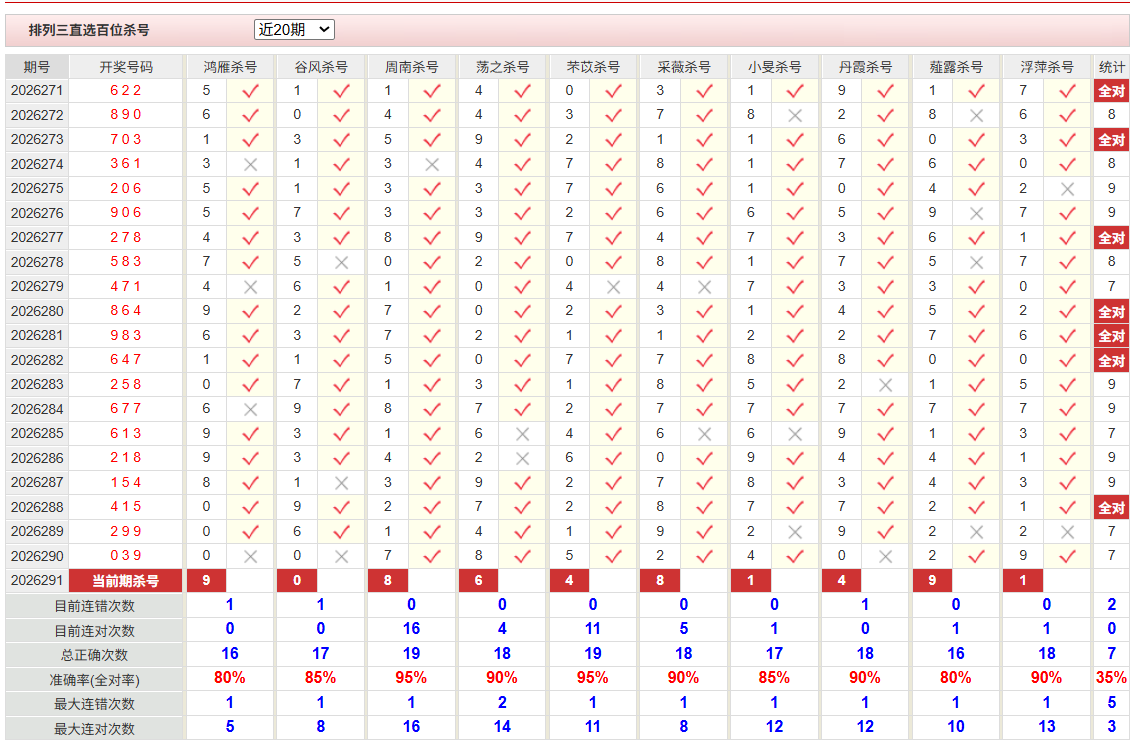Image resolution: width=1147 pixels, height=755 pixels.
Task: Click the 期号 column header
Action: pos(37,67)
